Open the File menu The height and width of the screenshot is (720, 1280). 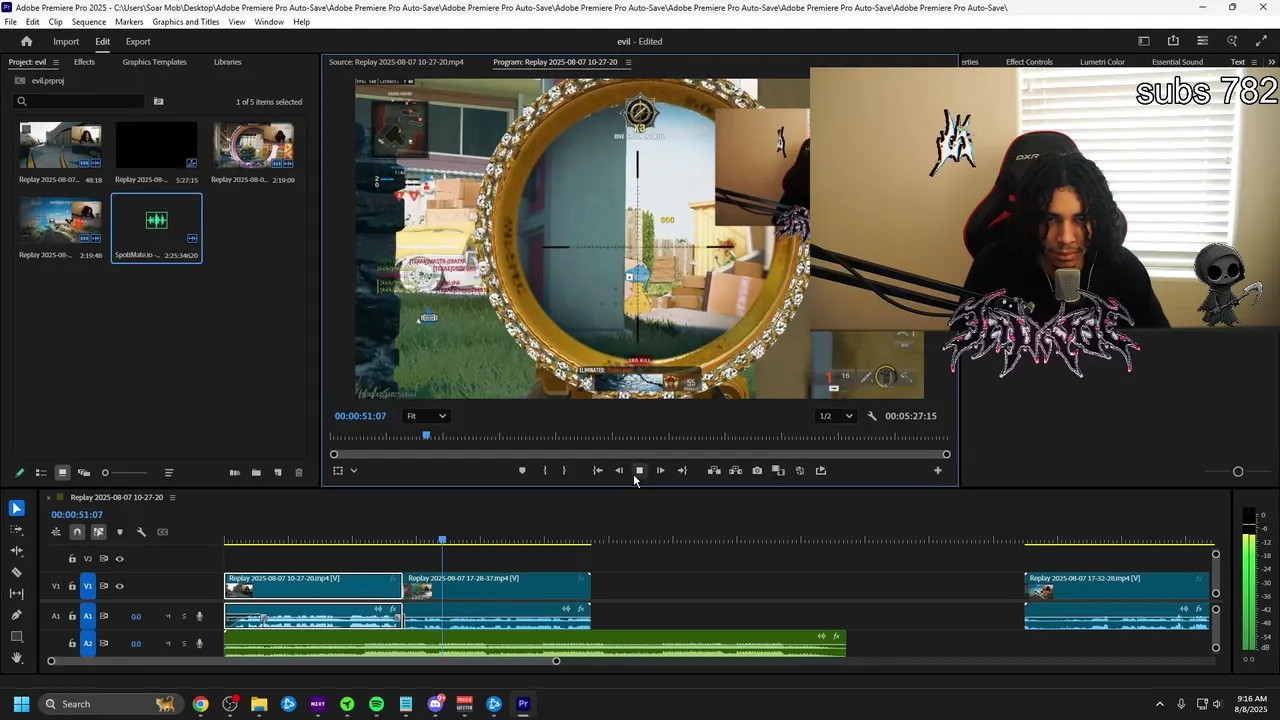click(10, 22)
